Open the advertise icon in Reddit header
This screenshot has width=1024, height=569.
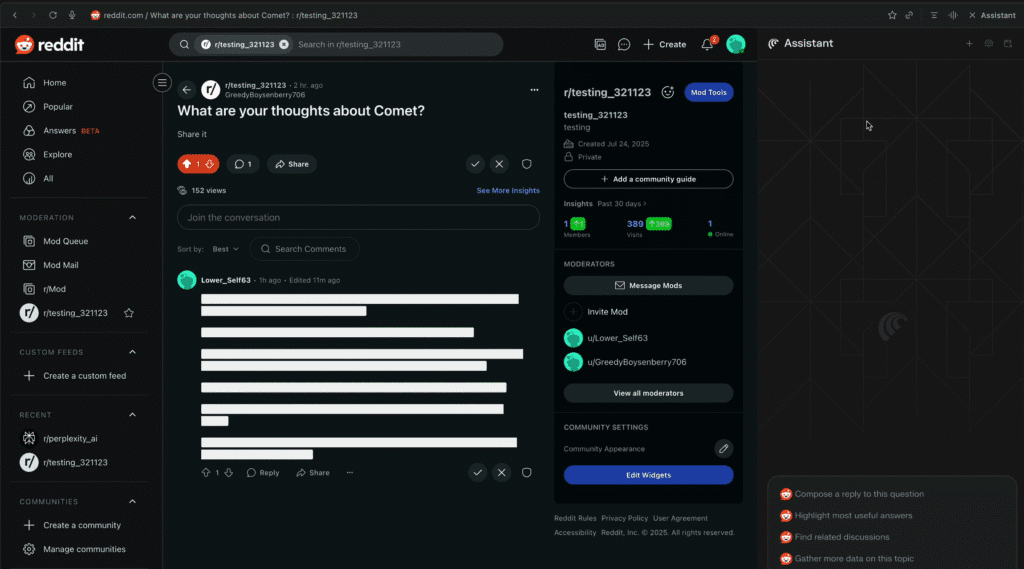(x=600, y=44)
